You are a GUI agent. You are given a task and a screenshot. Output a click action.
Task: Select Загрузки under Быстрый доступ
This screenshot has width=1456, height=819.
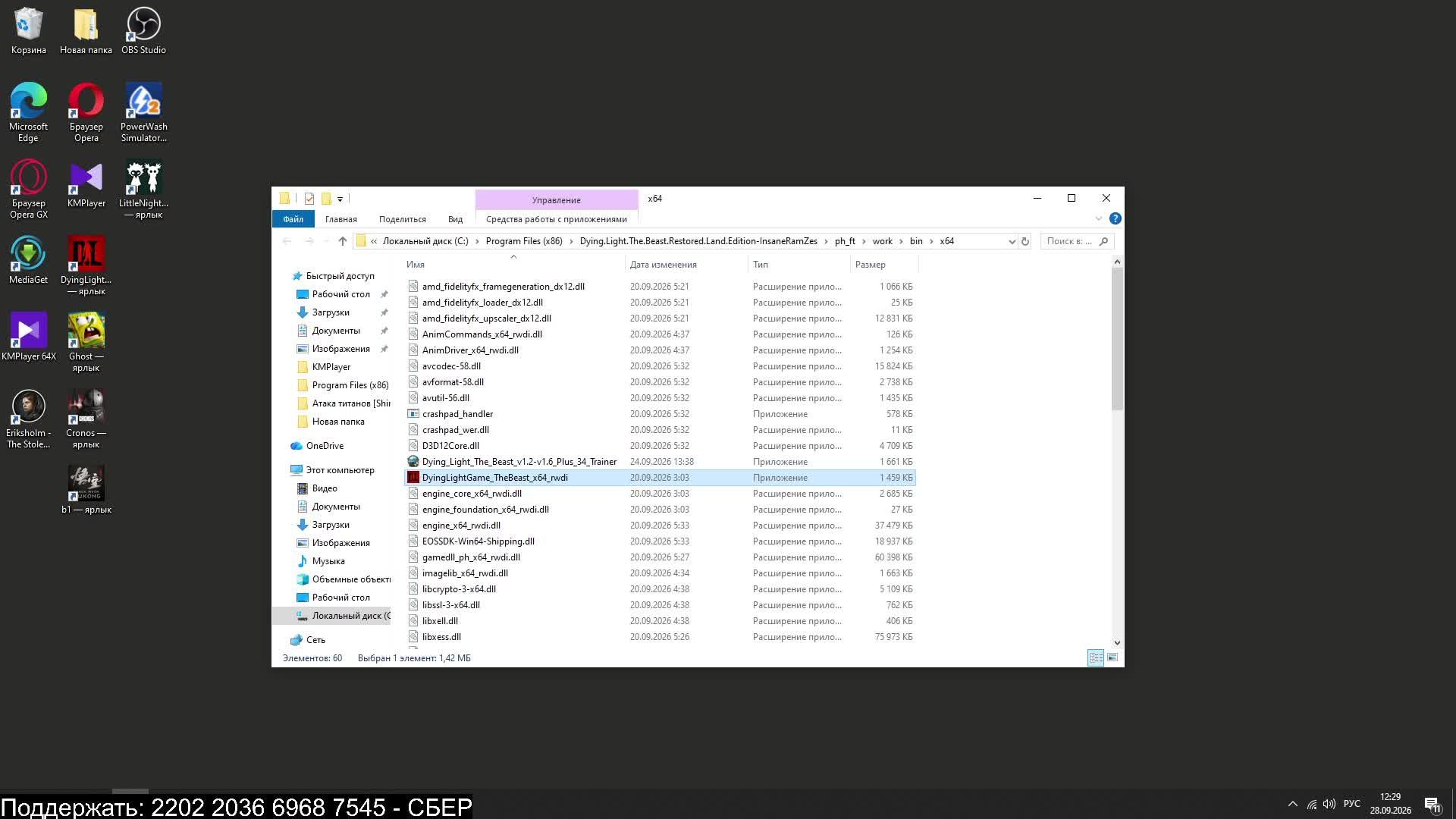pos(331,312)
